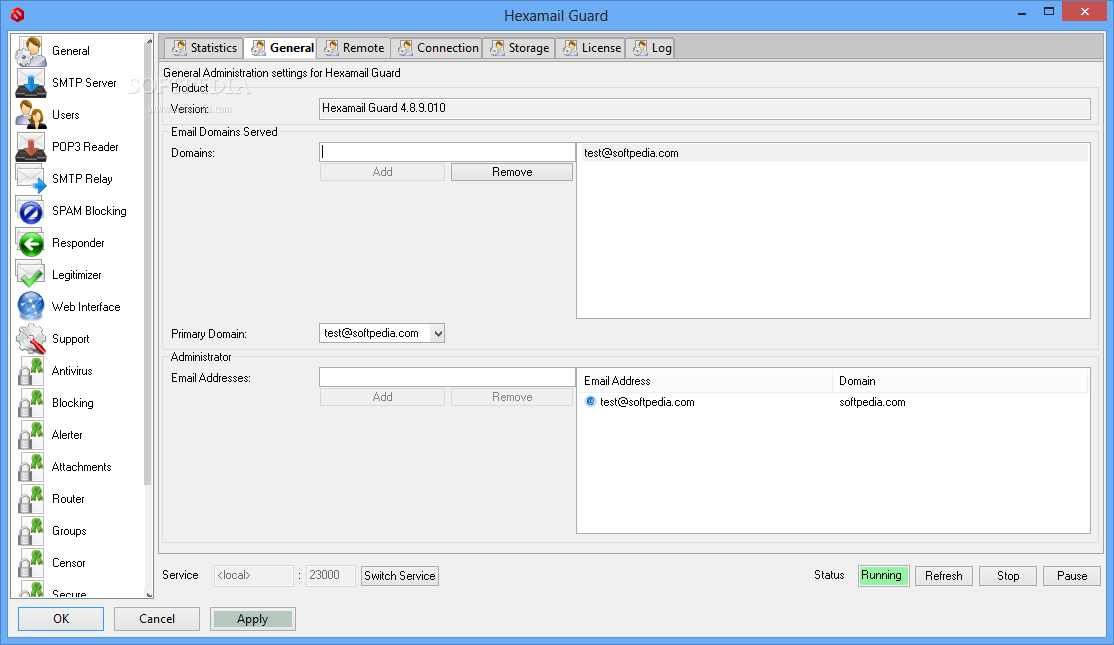Select the SMTP Server sidebar icon

[31, 83]
